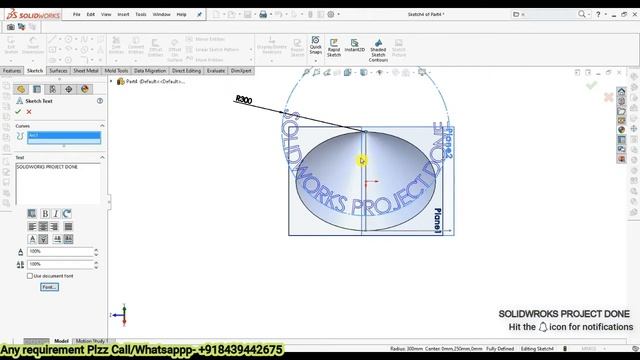Center align the sketch text
The height and width of the screenshot is (360, 640).
[43, 226]
